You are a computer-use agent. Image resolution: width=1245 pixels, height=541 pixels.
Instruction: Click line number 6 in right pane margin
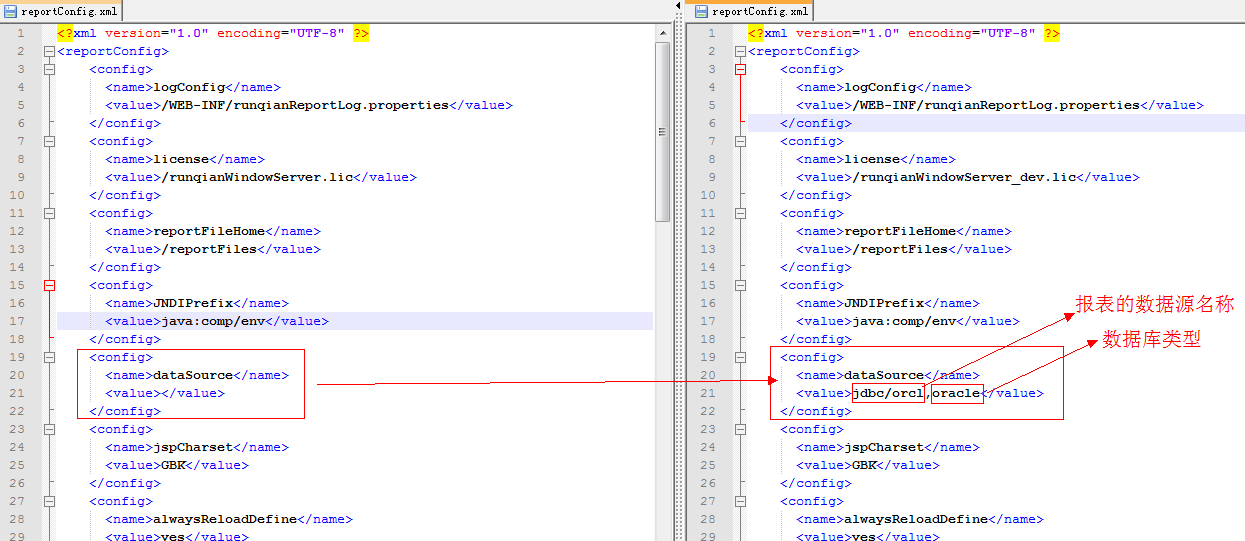coord(712,124)
